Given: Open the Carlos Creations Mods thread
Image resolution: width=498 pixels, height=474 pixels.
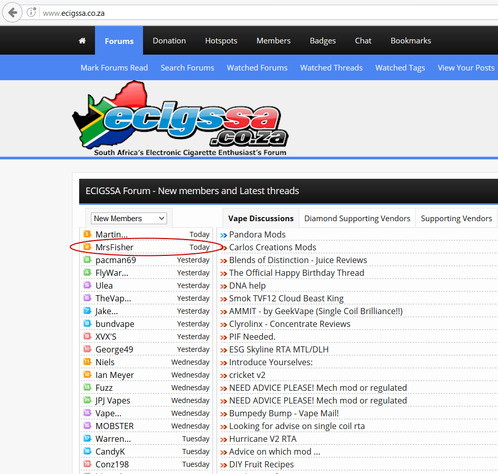Looking at the screenshot, I should [x=272, y=247].
